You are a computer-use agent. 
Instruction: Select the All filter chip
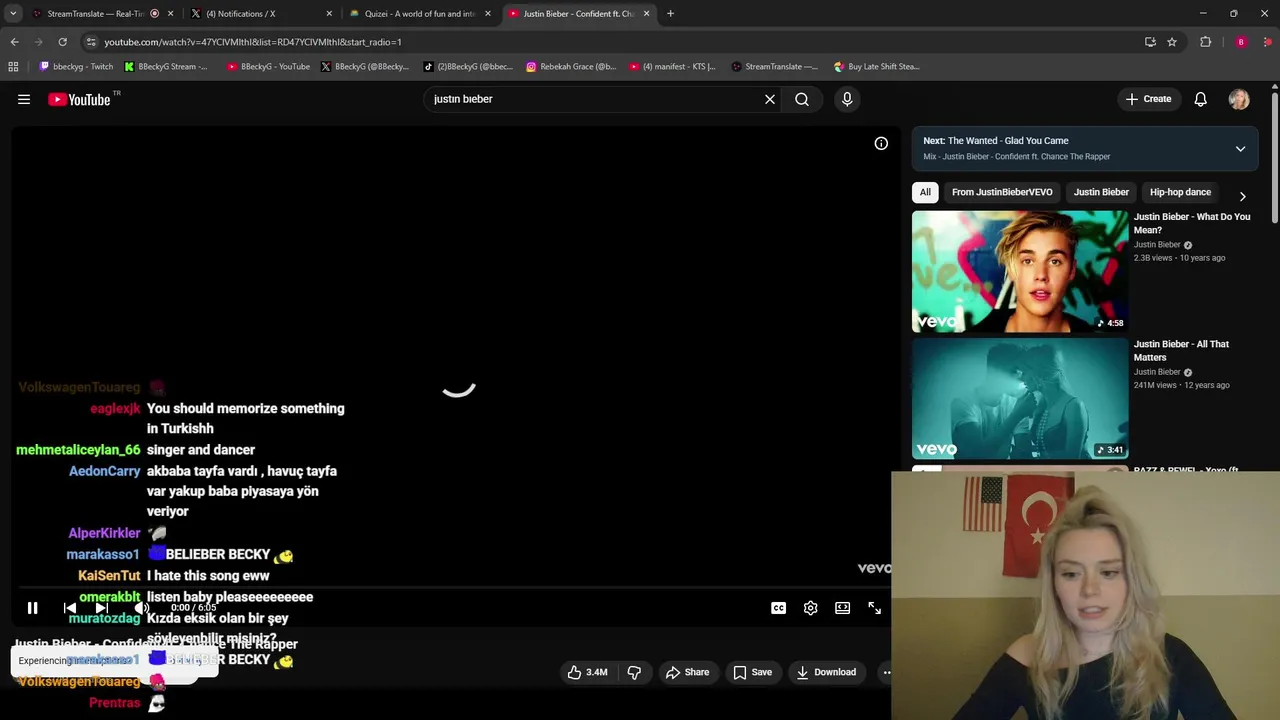point(925,192)
